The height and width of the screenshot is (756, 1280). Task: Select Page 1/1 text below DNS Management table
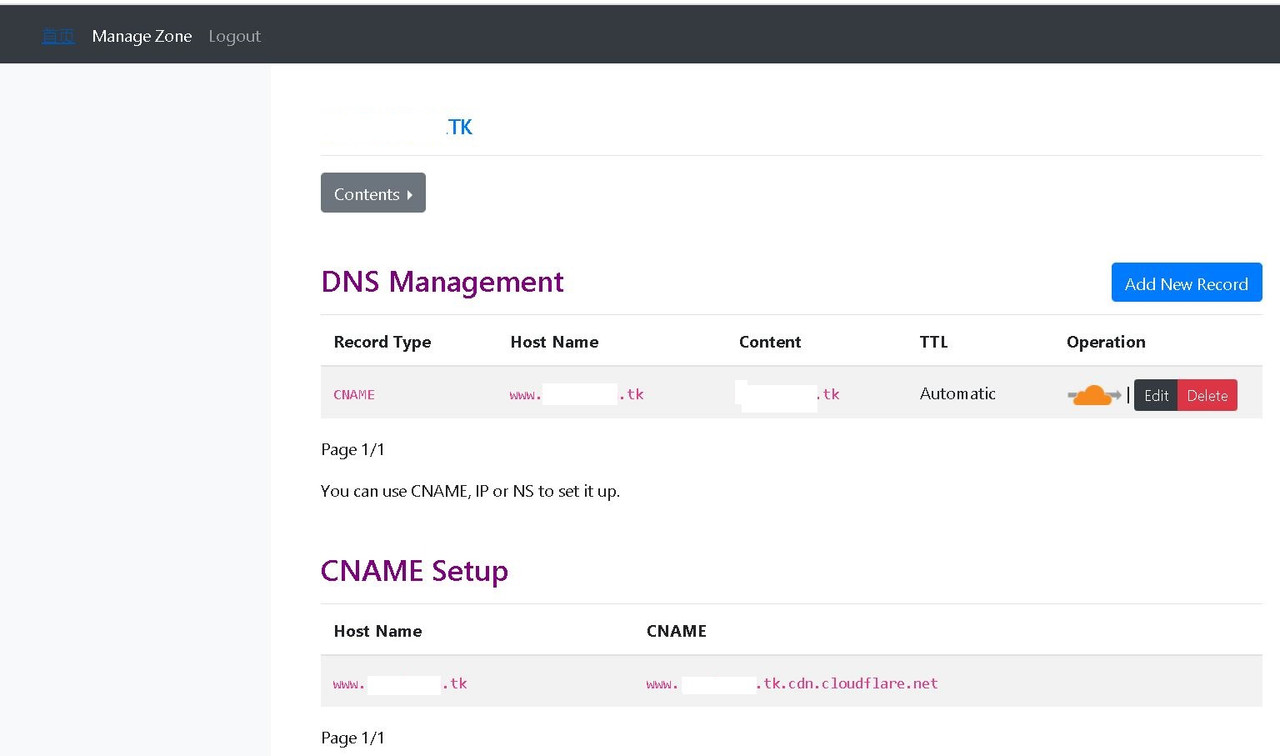[x=353, y=450]
